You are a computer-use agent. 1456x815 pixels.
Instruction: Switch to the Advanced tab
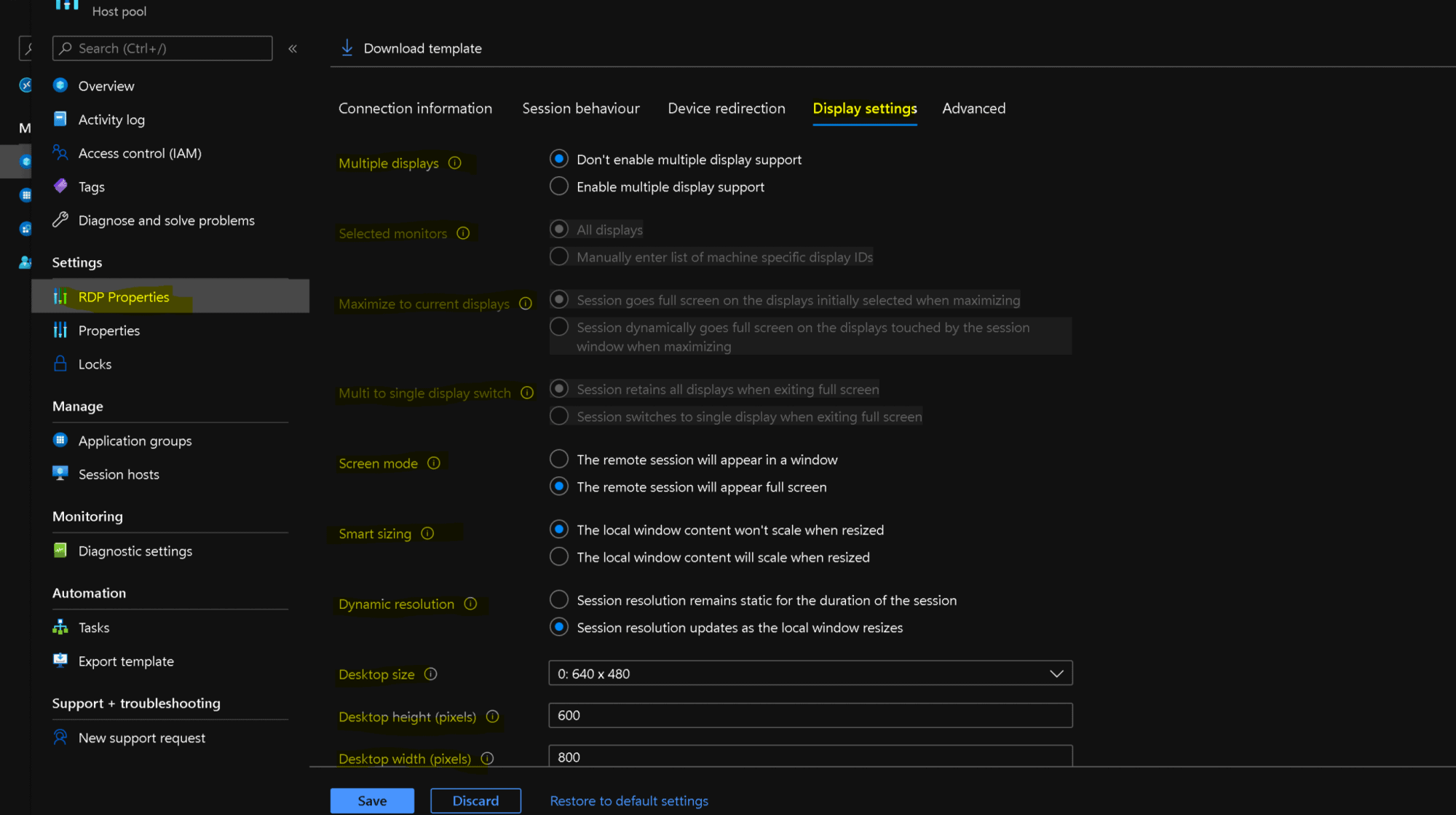pos(973,108)
